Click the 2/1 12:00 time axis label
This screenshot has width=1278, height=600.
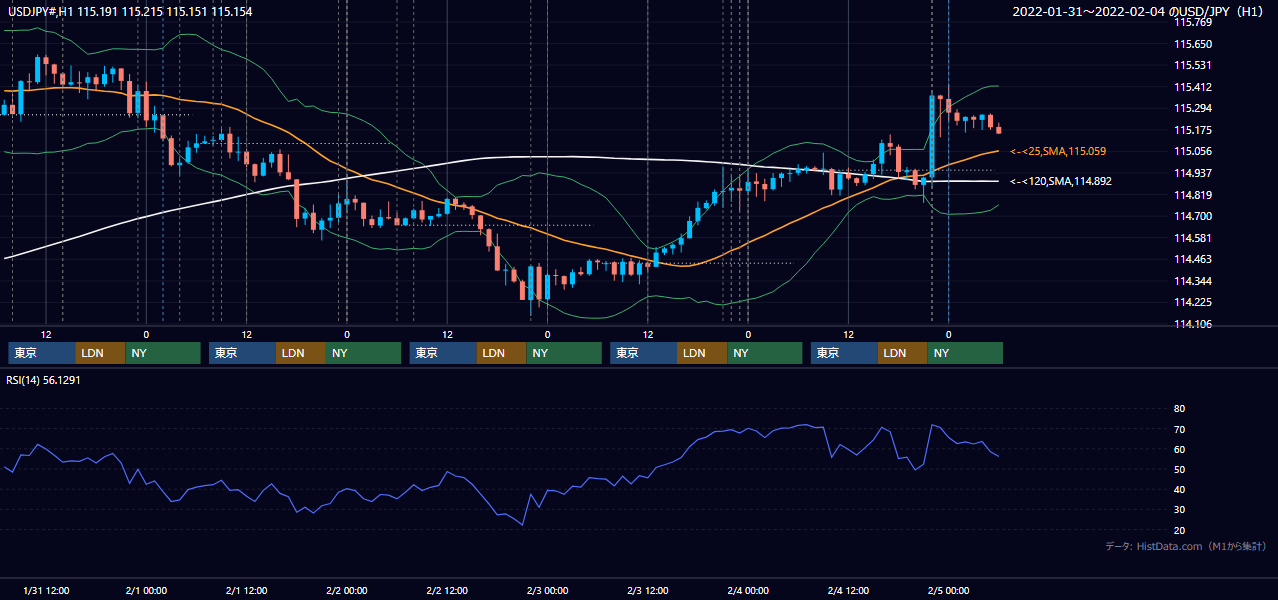point(246,590)
